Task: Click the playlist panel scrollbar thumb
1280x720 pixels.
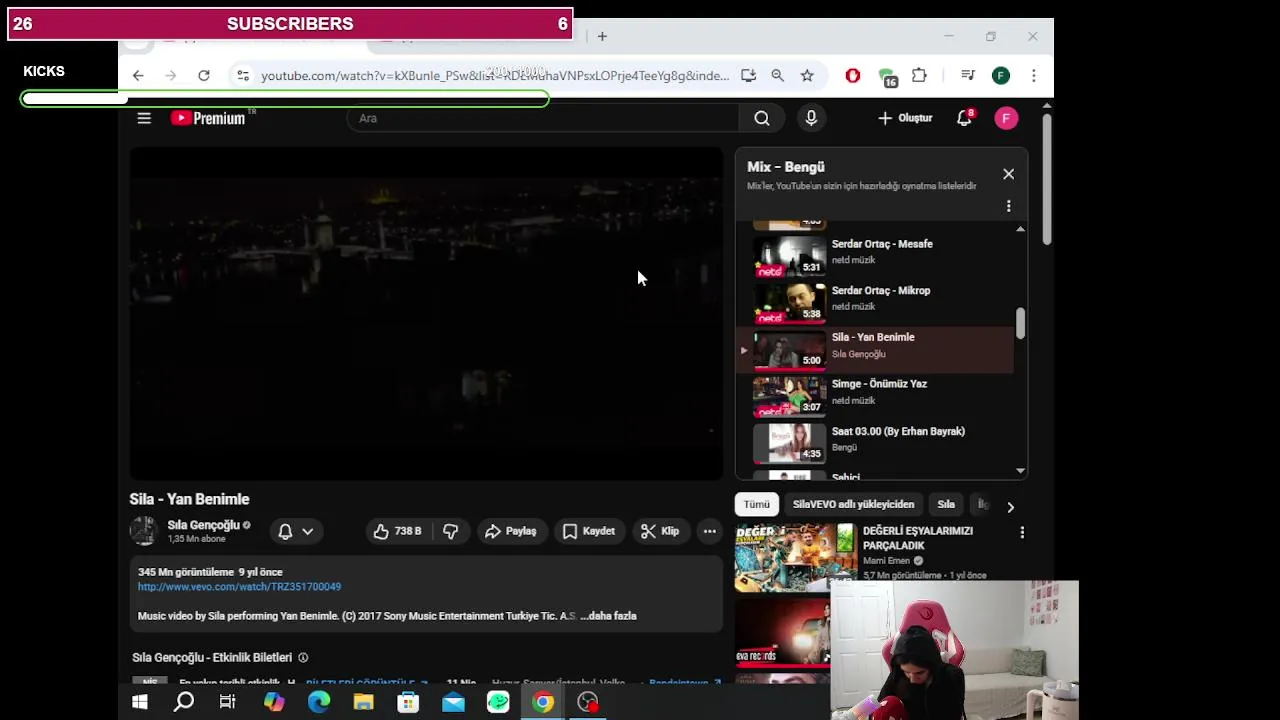Action: pyautogui.click(x=1020, y=323)
